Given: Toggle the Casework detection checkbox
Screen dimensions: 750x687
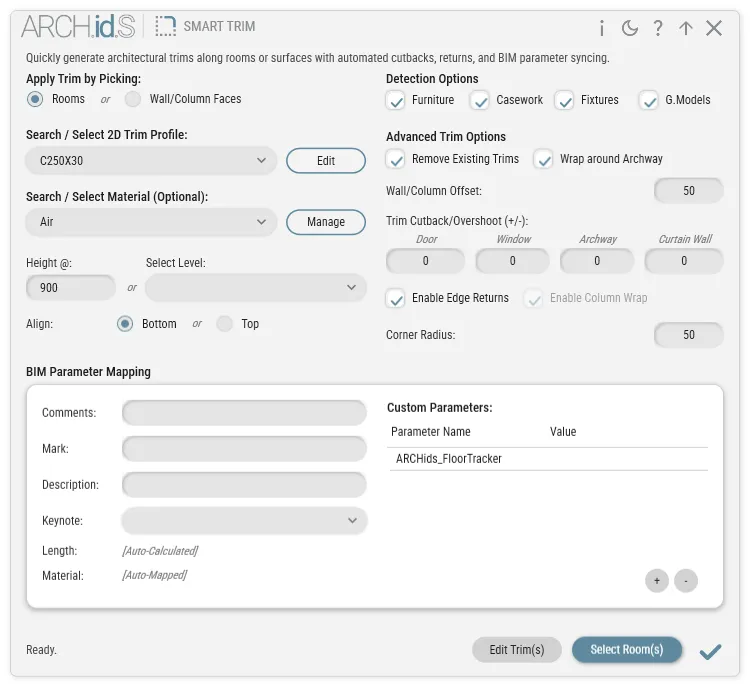Looking at the screenshot, I should [479, 100].
